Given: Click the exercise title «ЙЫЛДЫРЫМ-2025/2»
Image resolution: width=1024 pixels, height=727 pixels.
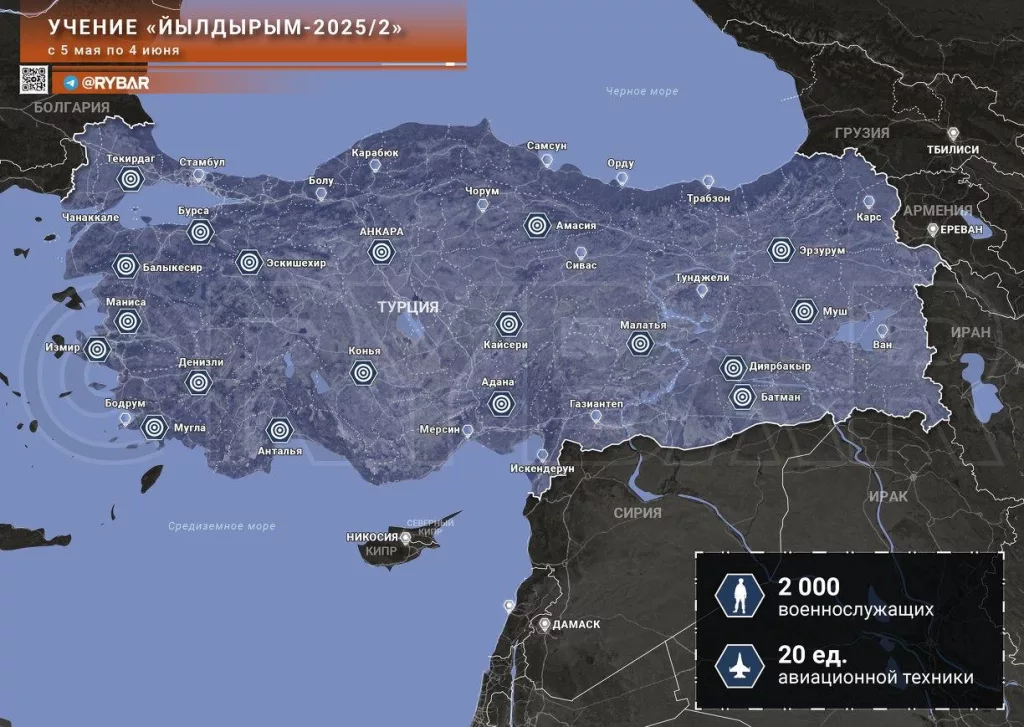Looking at the screenshot, I should tap(225, 28).
